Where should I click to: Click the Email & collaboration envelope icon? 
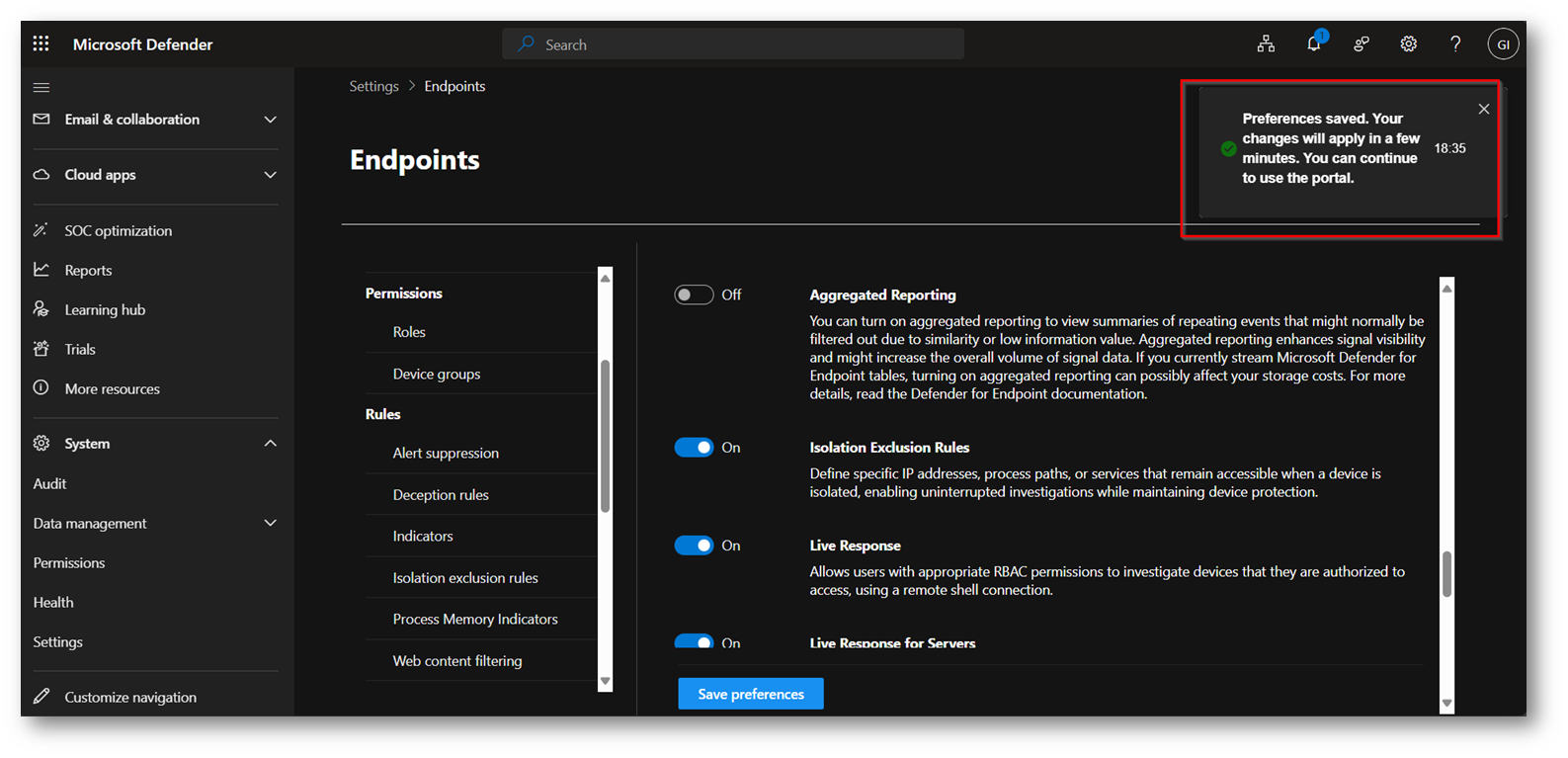tap(41, 119)
